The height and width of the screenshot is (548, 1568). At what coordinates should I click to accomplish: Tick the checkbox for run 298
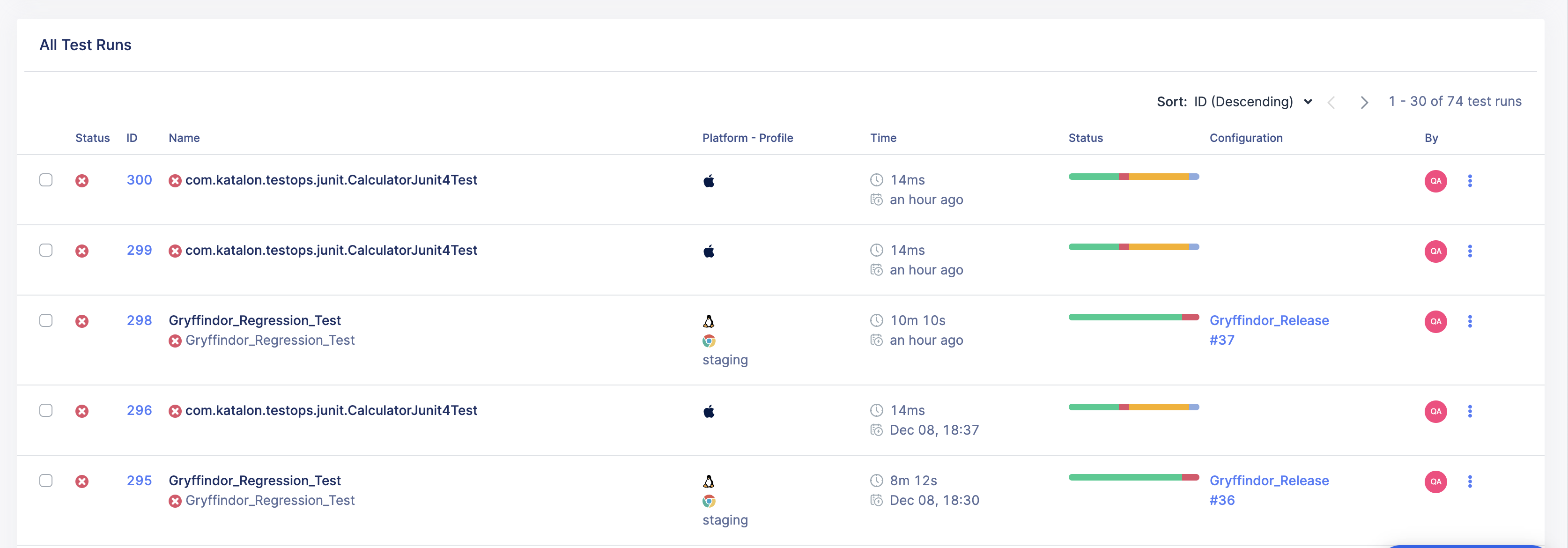(45, 320)
